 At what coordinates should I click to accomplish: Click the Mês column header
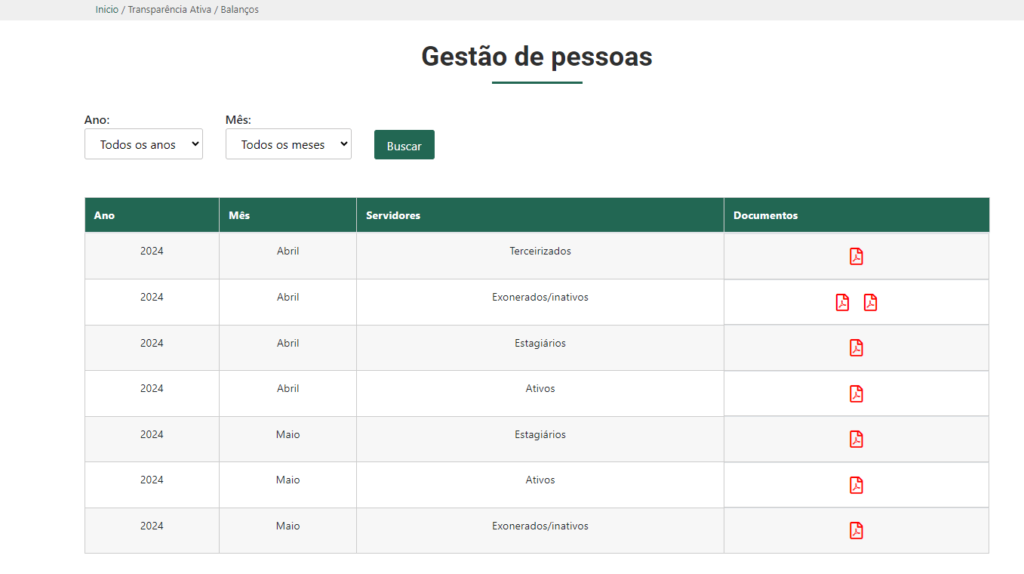coord(239,215)
